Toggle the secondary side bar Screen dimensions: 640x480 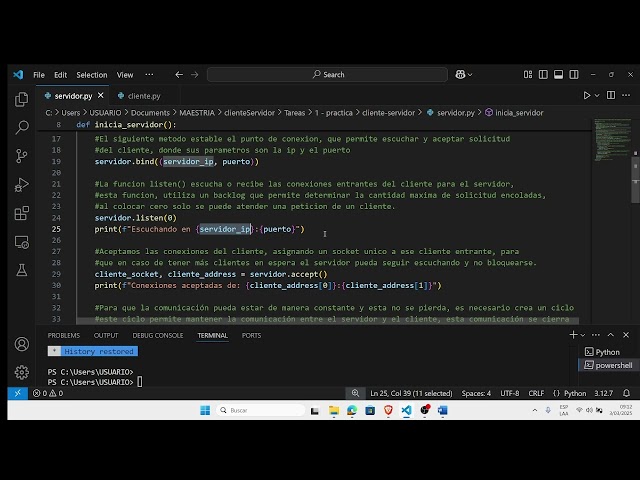pos(574,74)
